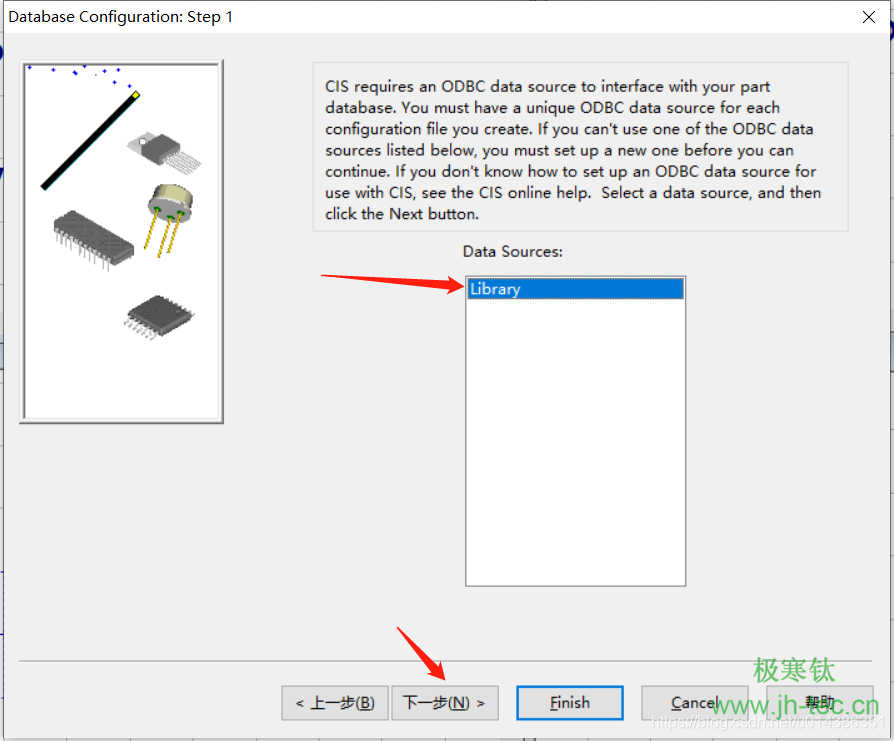This screenshot has width=894, height=741.
Task: Click empty area of Data Sources list
Action: click(x=575, y=450)
